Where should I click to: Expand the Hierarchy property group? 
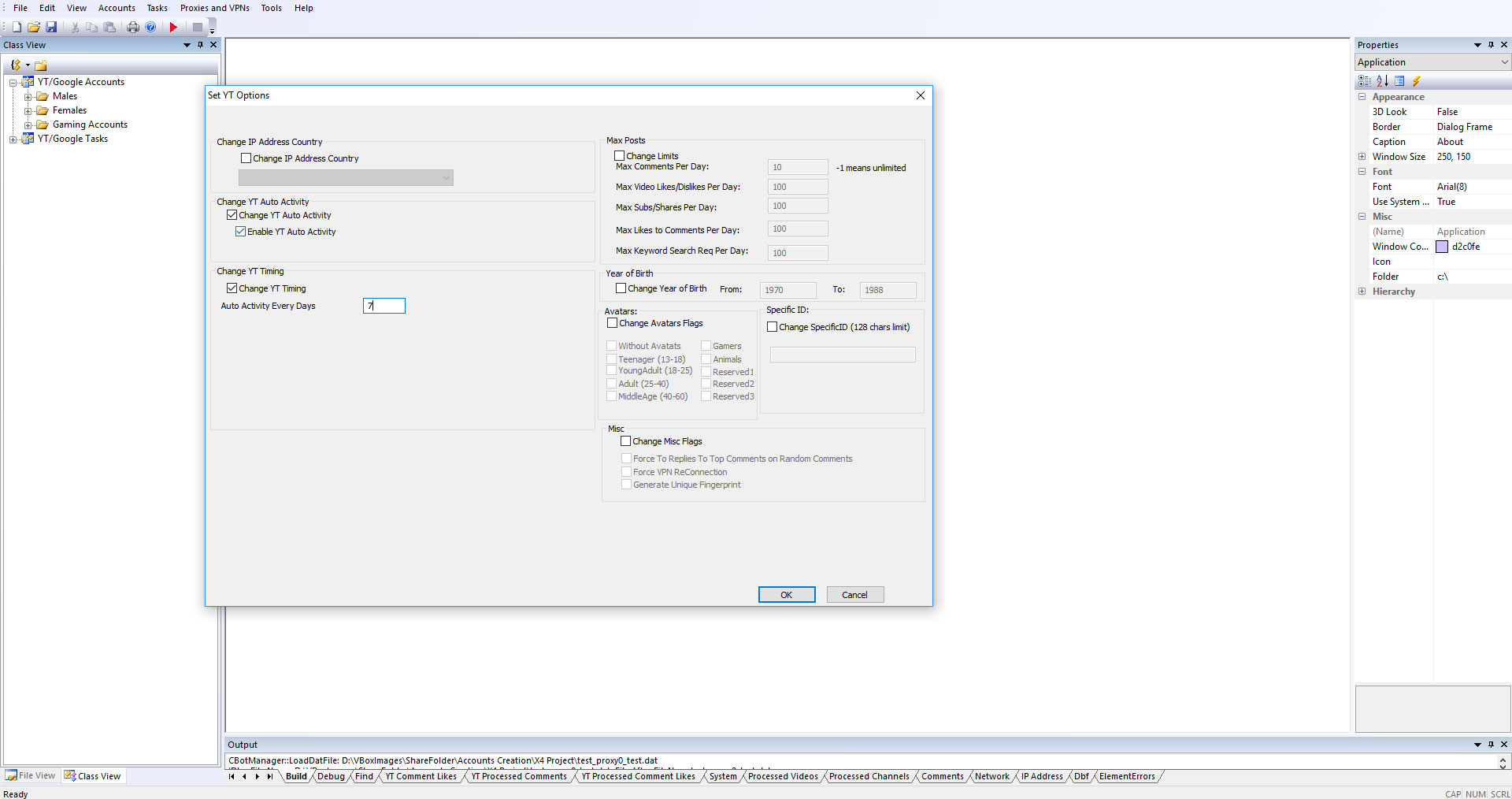click(x=1362, y=292)
